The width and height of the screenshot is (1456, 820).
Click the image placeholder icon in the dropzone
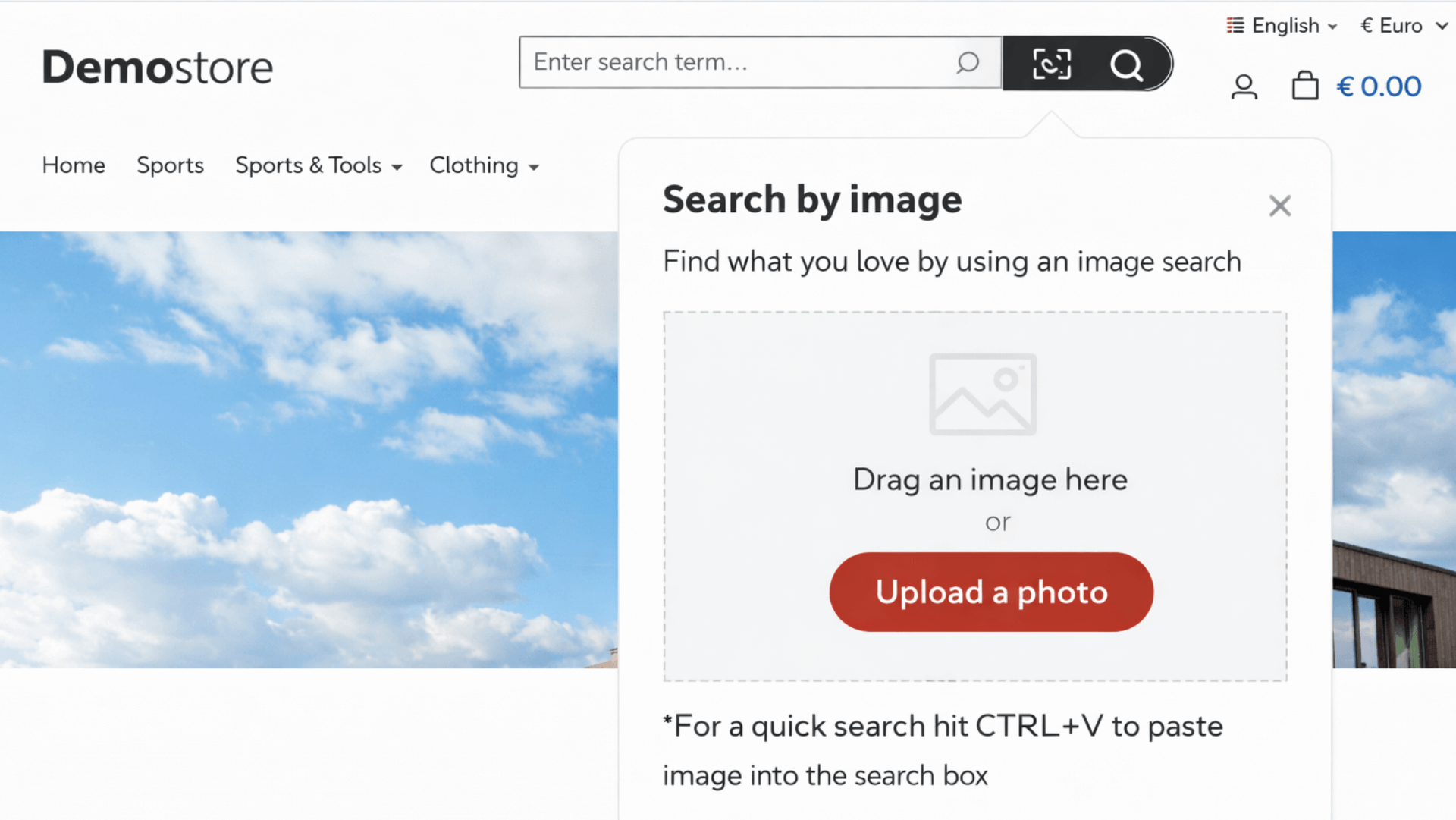(x=981, y=393)
